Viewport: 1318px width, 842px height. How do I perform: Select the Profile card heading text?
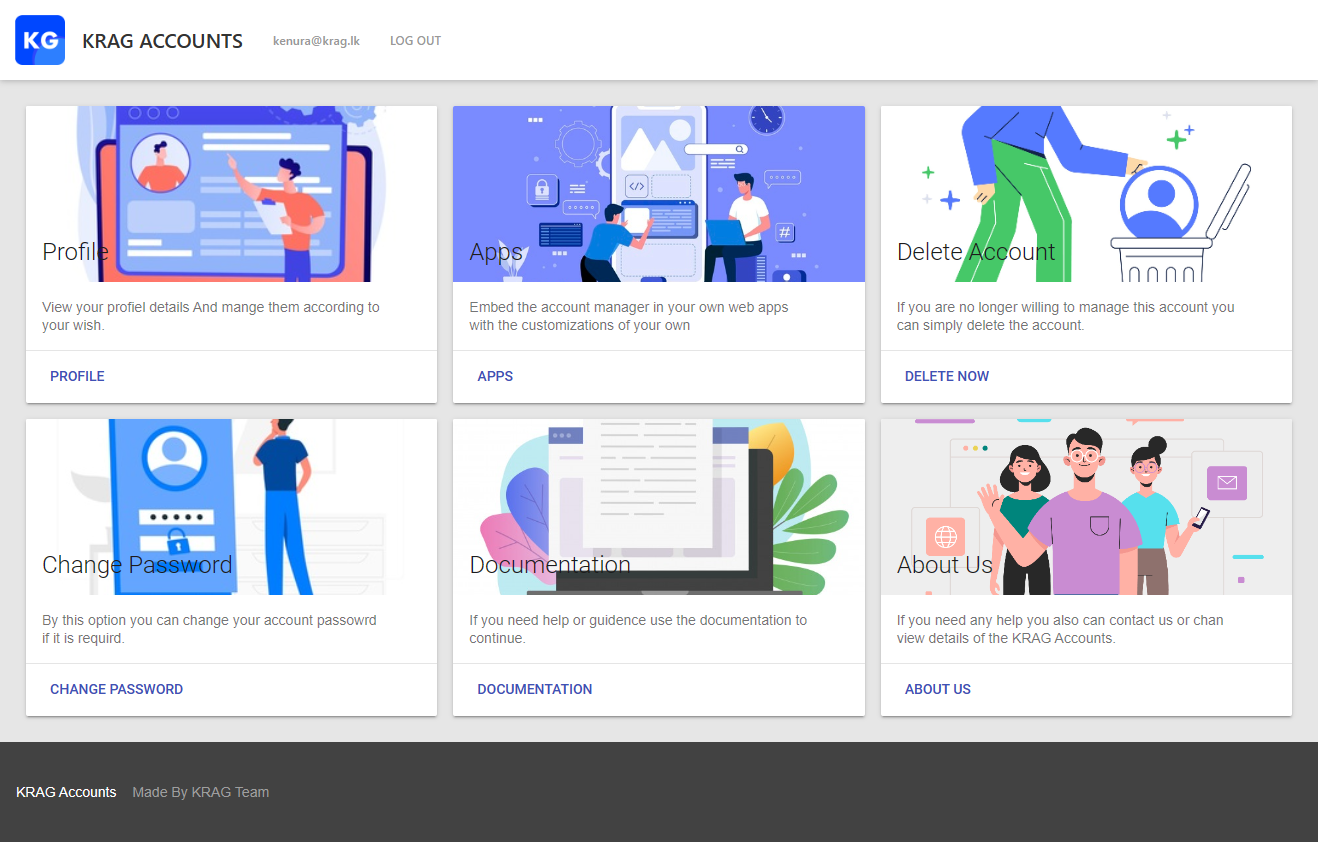coord(75,252)
